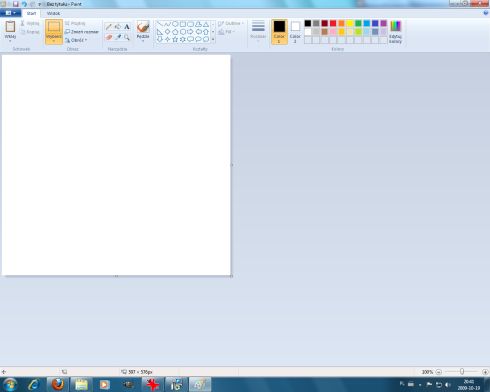Click the Wytnij (Cut) button
490x392 pixels.
tap(30, 23)
